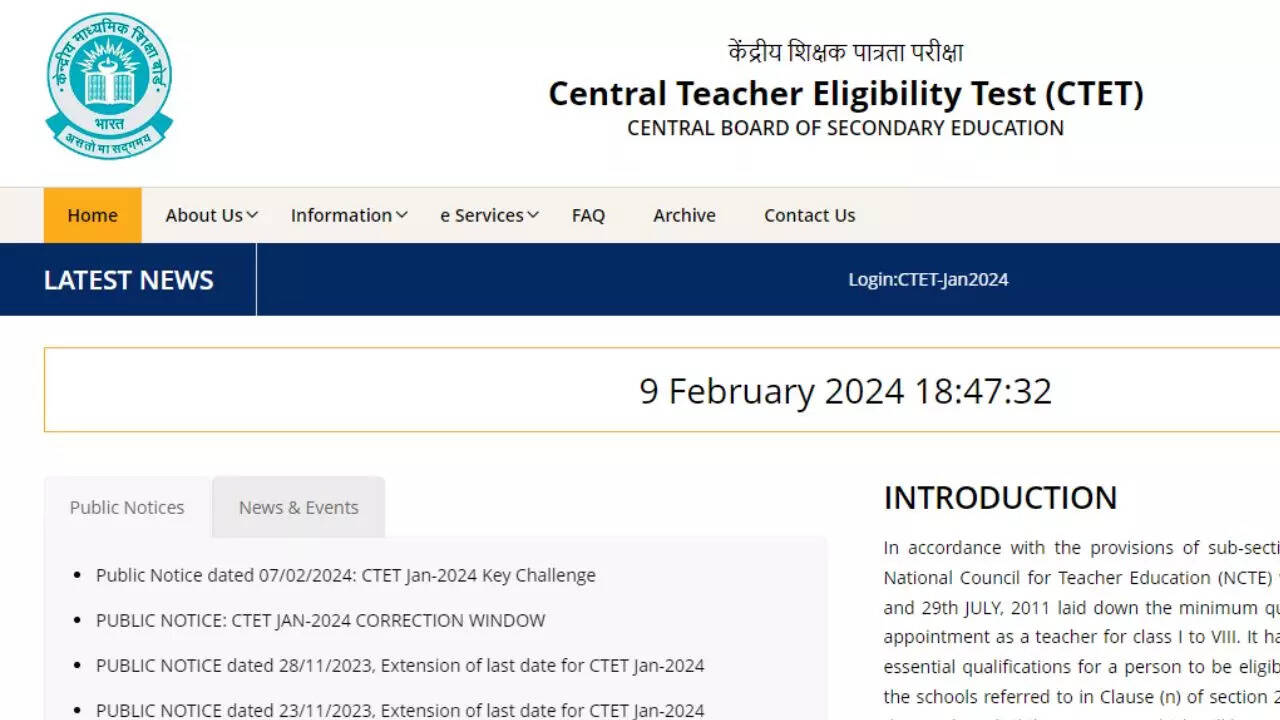1280x720 pixels.
Task: Go to the Home menu item
Action: pos(92,215)
